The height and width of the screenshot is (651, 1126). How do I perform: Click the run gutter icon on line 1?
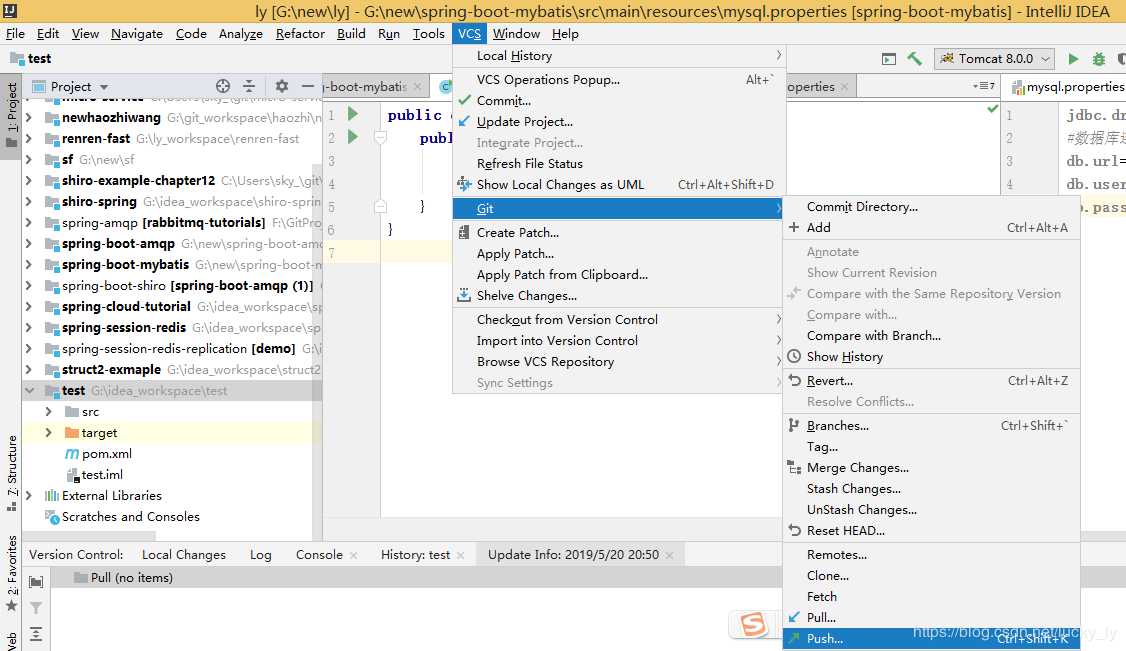[353, 113]
